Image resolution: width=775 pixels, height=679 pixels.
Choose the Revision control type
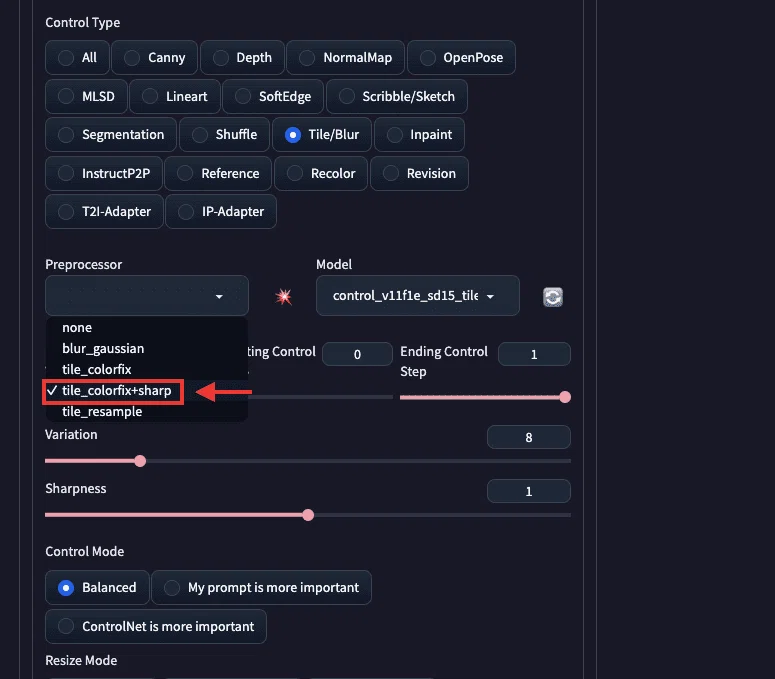pos(419,173)
